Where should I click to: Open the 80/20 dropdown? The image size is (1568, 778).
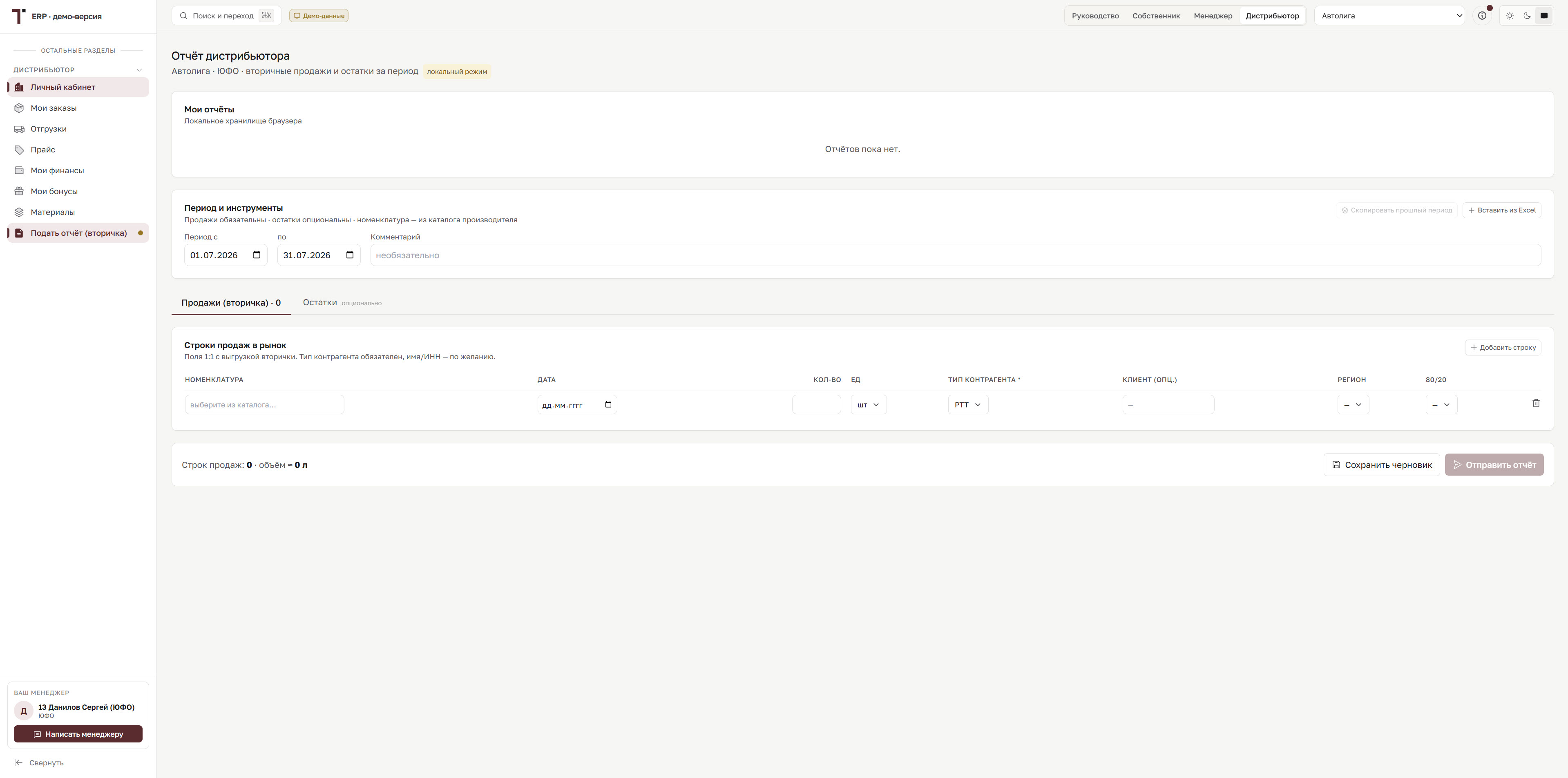coord(1441,405)
